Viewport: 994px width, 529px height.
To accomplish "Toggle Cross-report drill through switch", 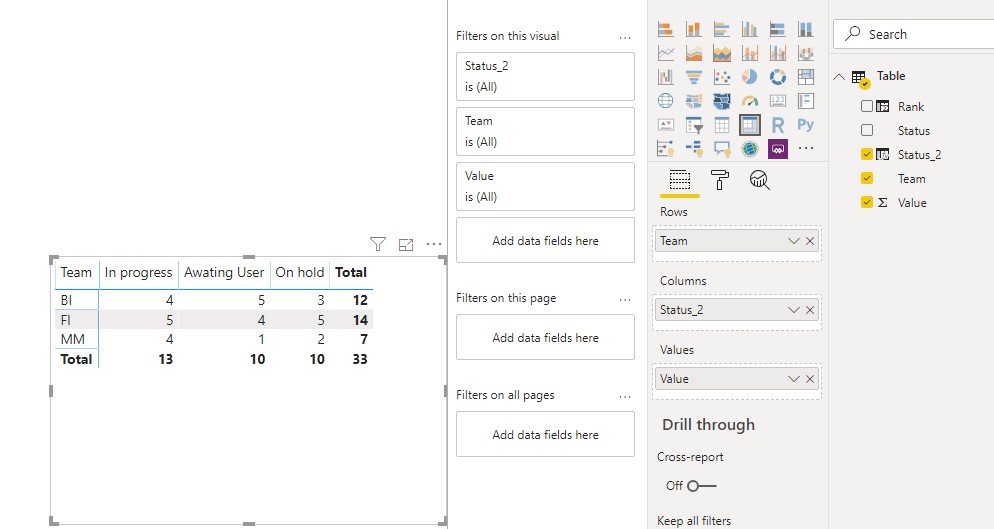I will pos(702,486).
